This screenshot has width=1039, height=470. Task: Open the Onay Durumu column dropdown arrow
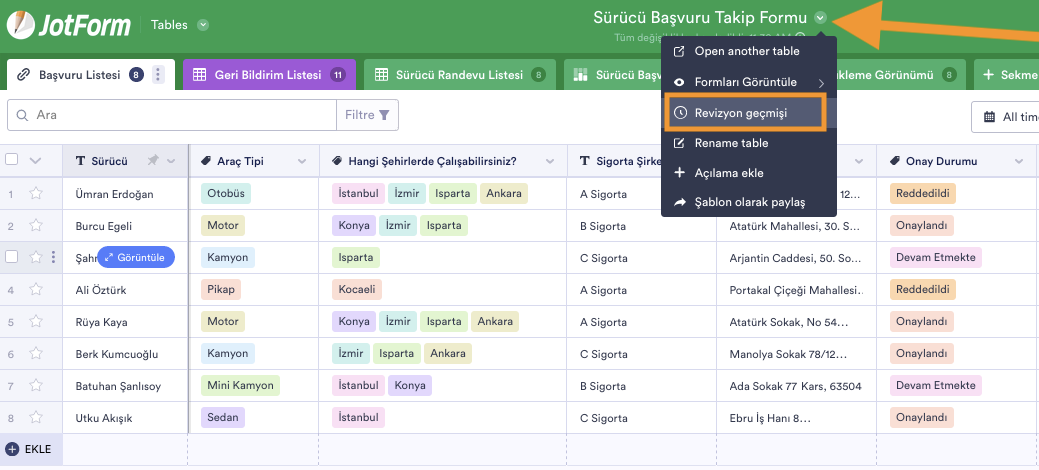tap(1018, 161)
